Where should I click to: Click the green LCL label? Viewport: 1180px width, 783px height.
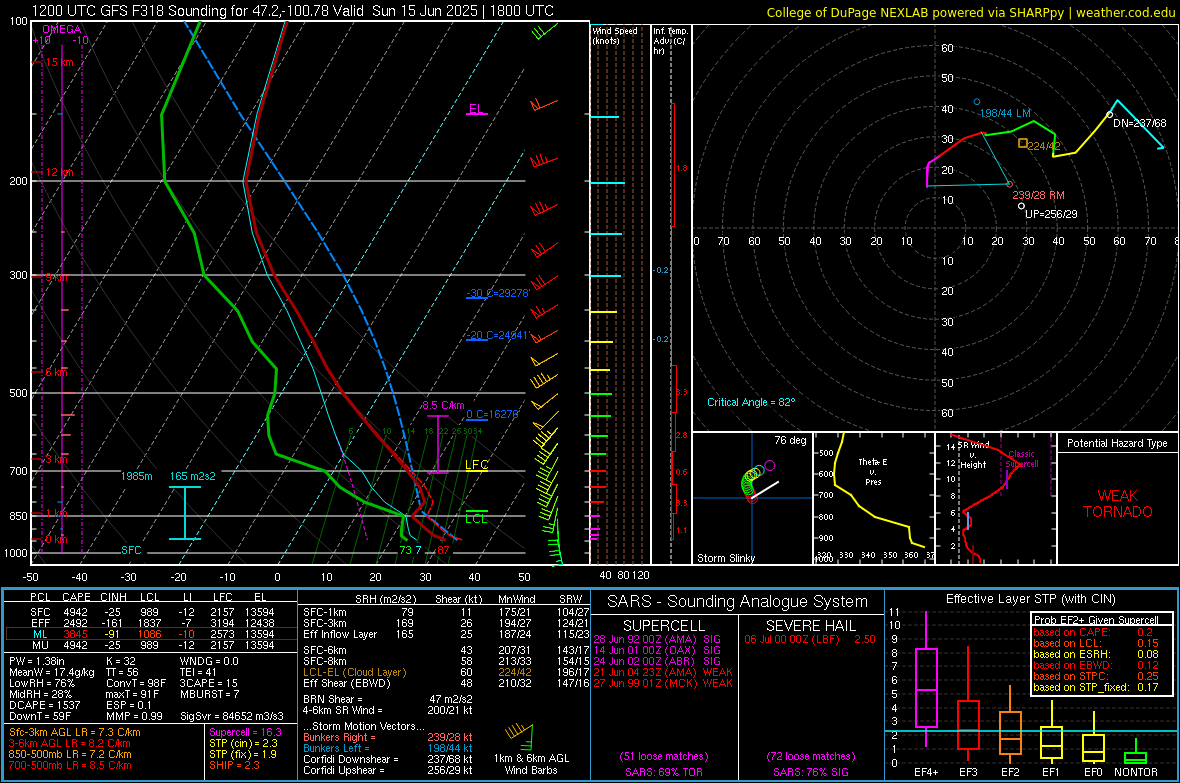(x=476, y=519)
